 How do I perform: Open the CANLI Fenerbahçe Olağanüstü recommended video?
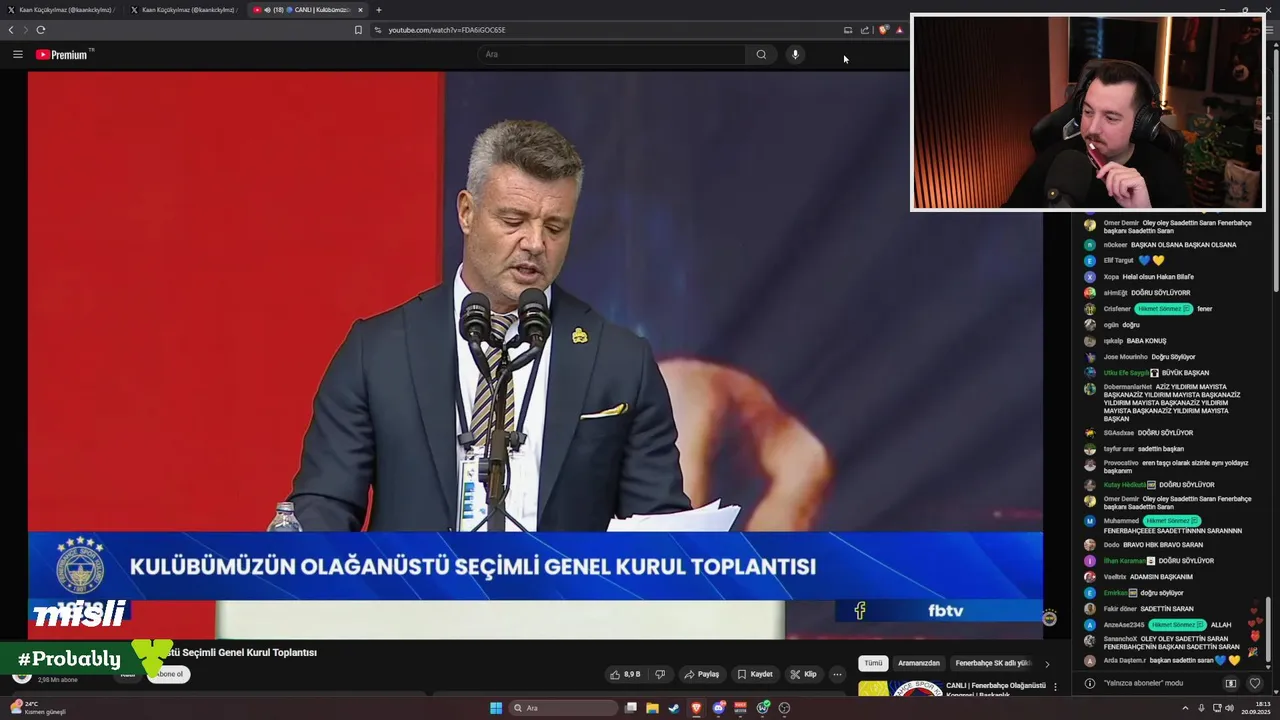click(996, 689)
